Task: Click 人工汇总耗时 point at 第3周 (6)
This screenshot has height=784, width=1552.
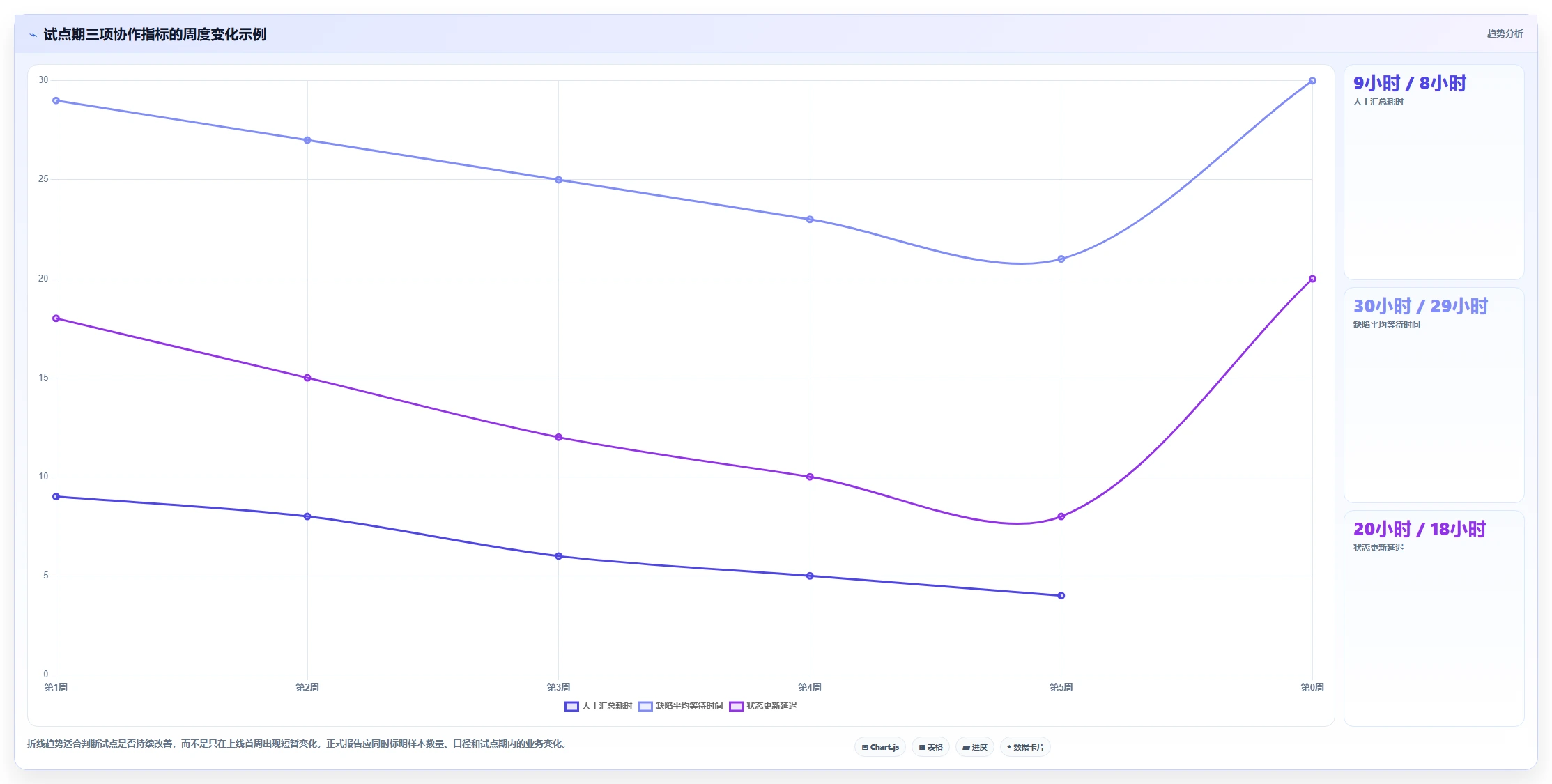Action: pos(558,556)
